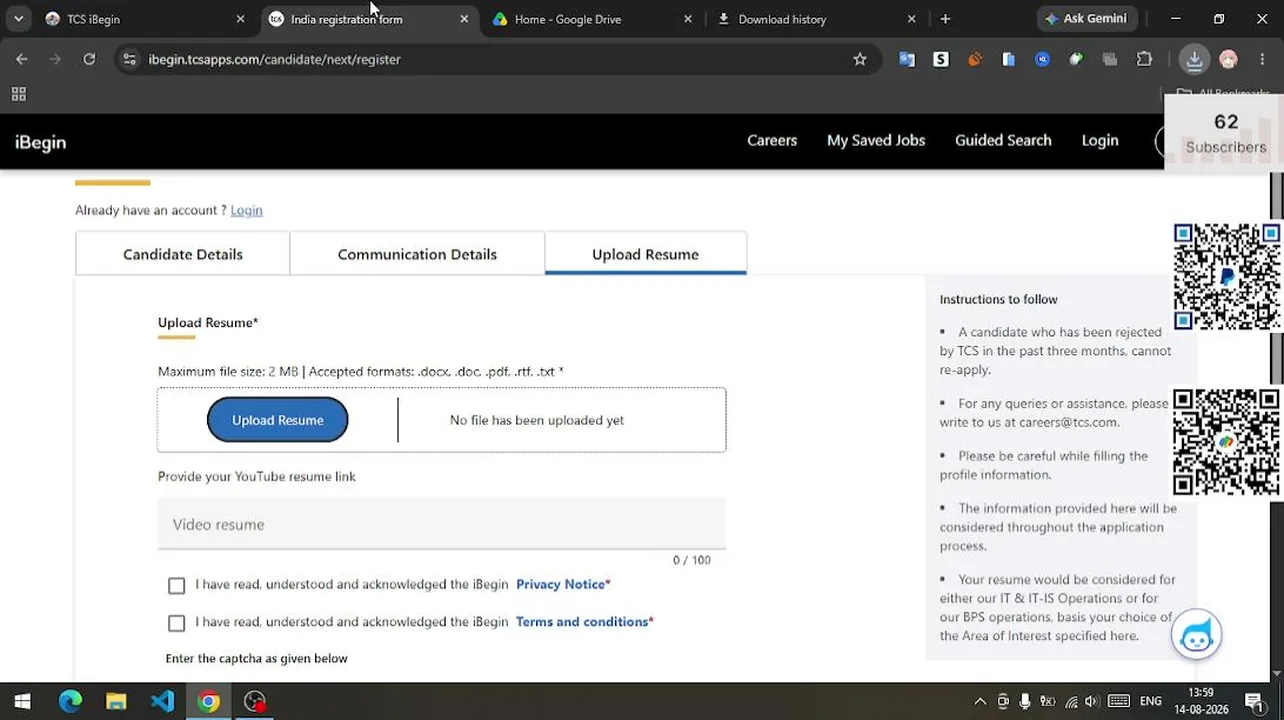
Task: Open the orange extension icon
Action: pos(975,59)
